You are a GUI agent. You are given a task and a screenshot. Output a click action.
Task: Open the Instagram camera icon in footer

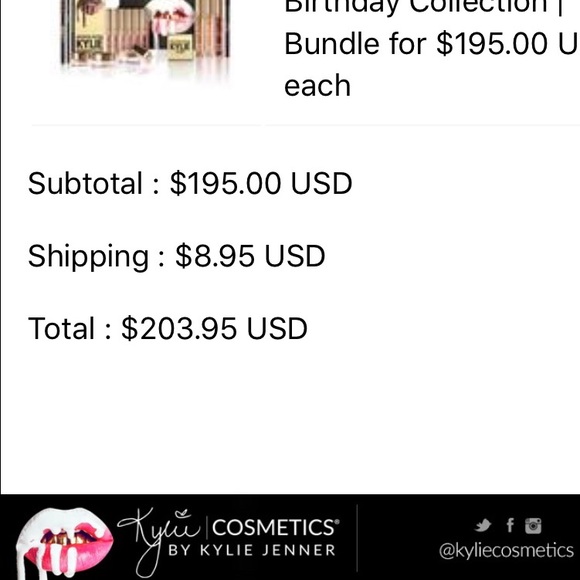point(533,526)
